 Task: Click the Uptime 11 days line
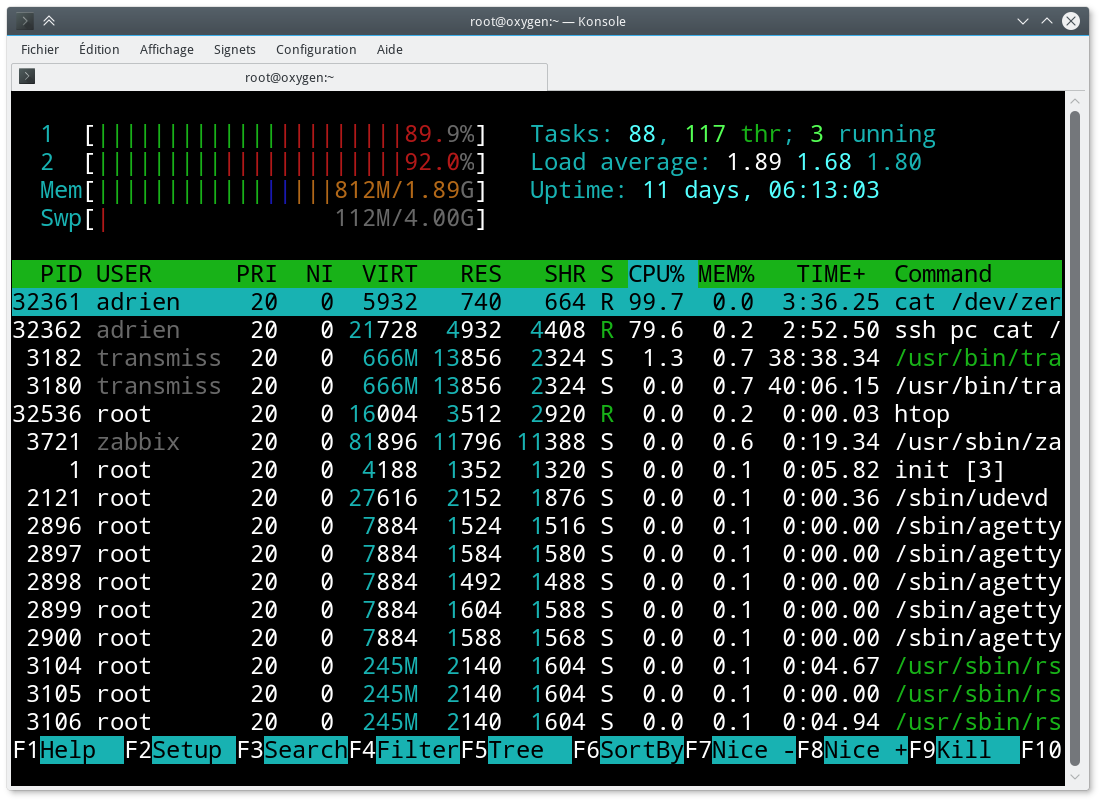(705, 190)
